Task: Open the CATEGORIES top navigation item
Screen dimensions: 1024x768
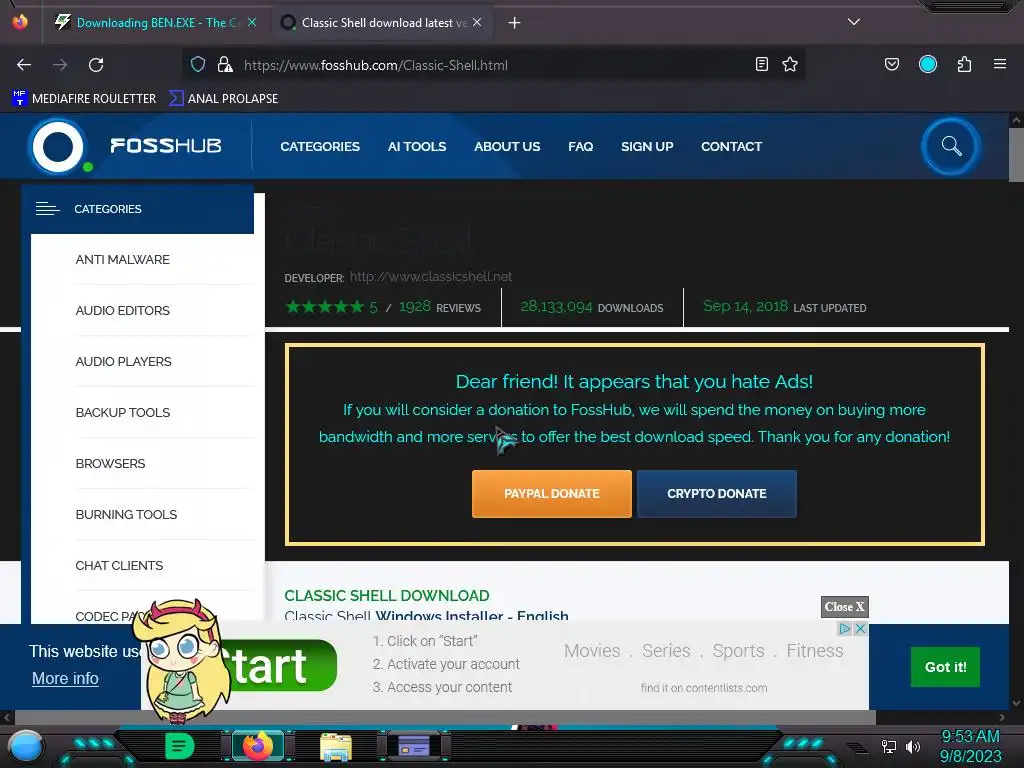Action: (x=320, y=146)
